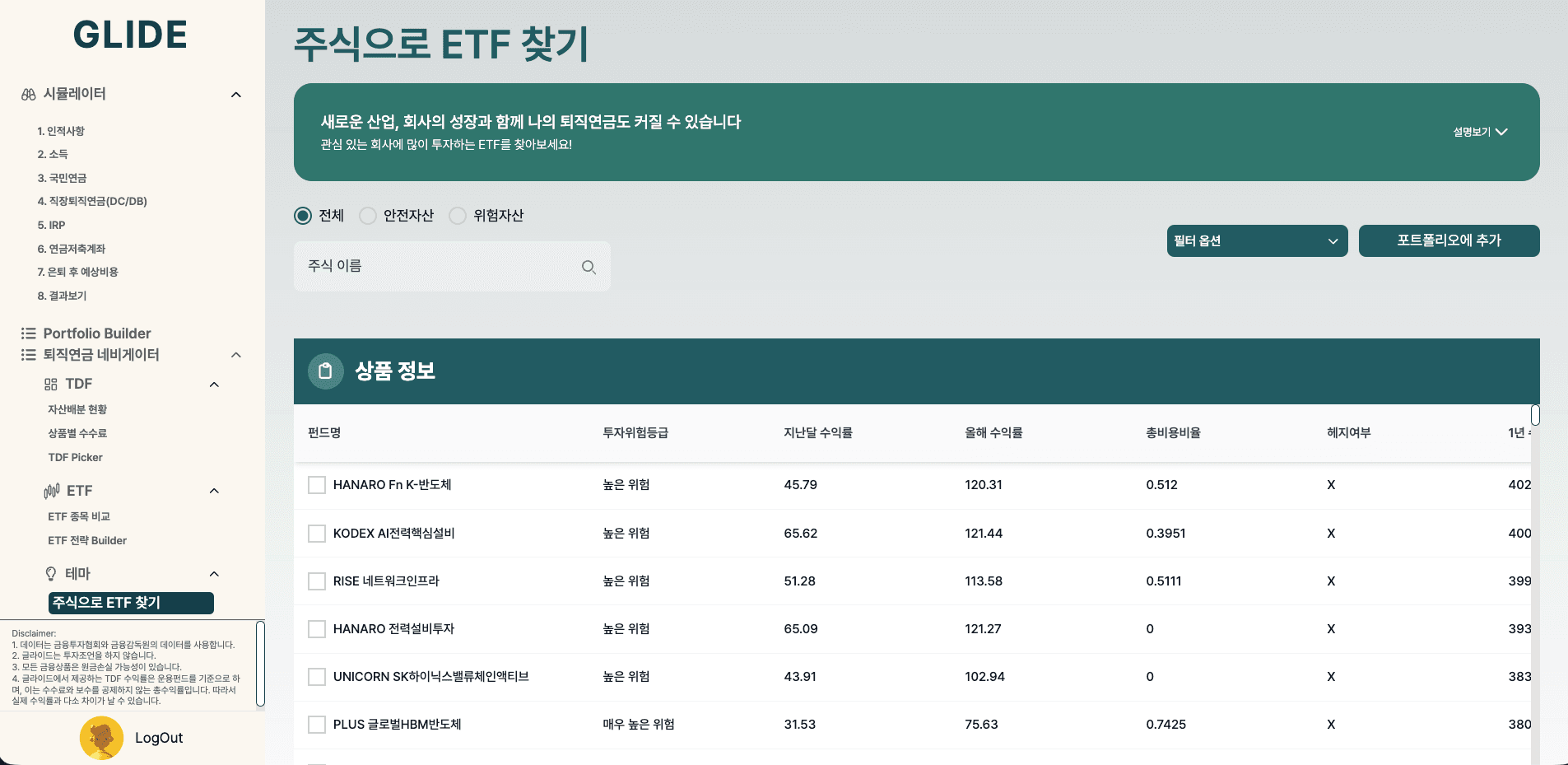Check the KODEX AI전력핵심설비 checkbox

317,534
